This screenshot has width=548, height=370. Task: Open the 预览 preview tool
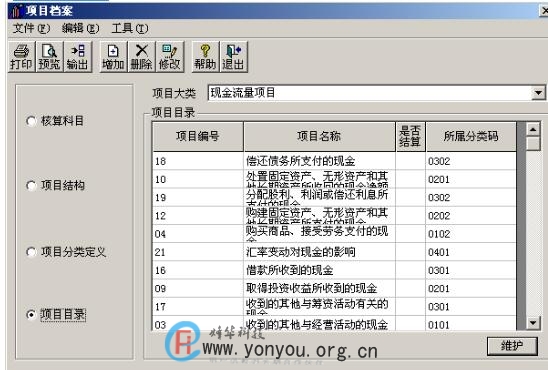point(49,57)
